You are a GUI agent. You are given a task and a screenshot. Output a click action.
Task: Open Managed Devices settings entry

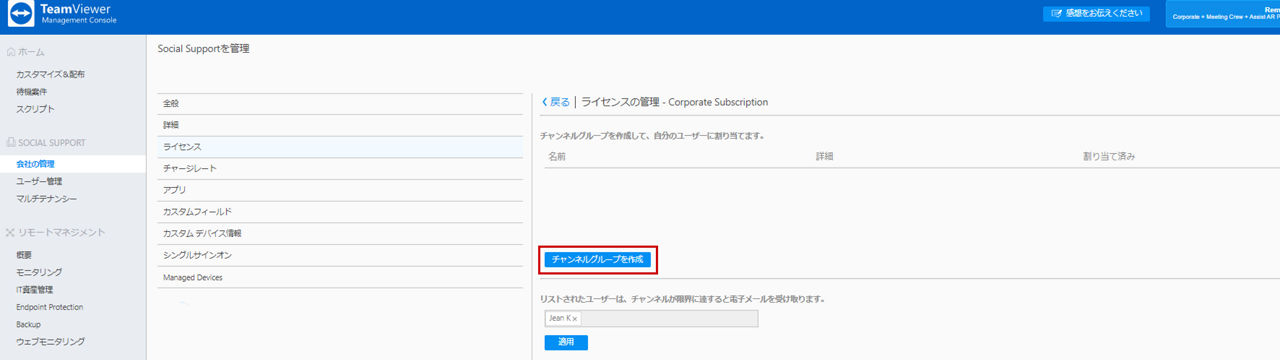pos(340,277)
